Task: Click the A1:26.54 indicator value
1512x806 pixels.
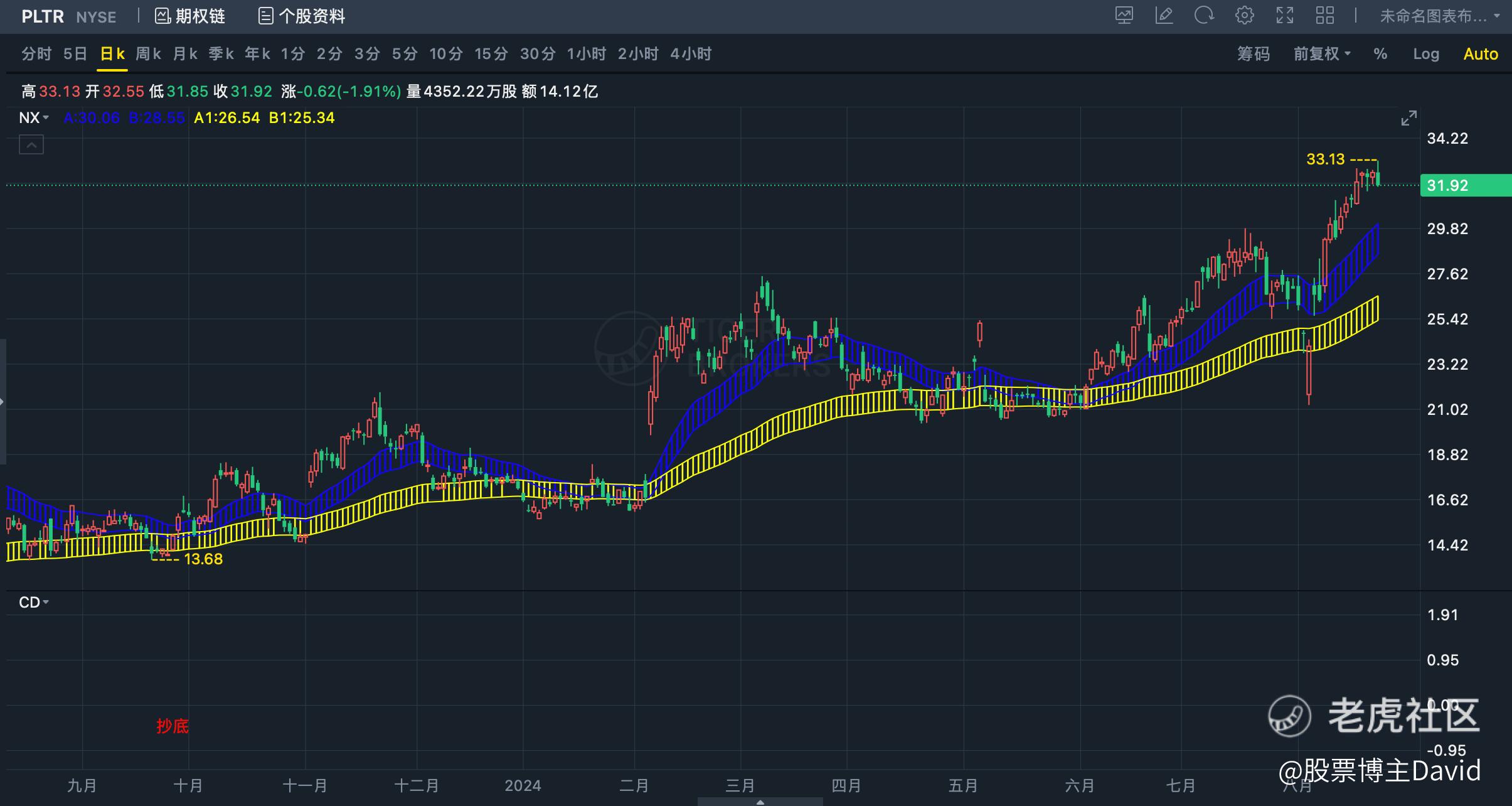Action: (226, 118)
